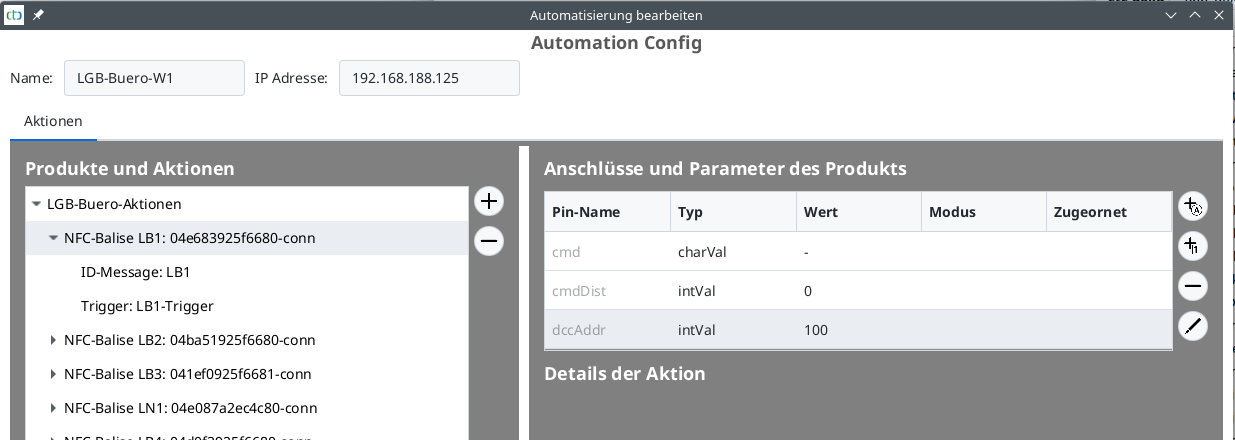Viewport: 1235px width, 440px height.
Task: Select the cmd pin name cell
Action: [x=608, y=252]
